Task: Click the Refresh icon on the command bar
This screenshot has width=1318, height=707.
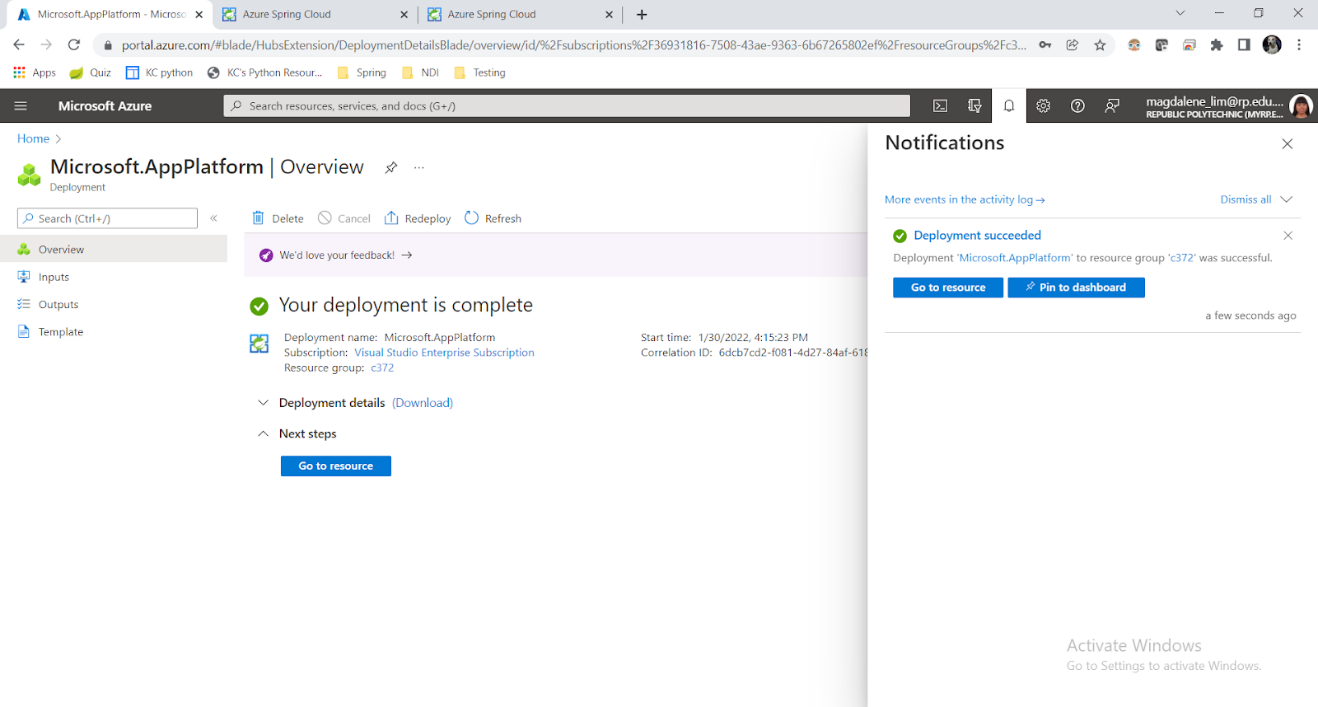Action: tap(492, 218)
